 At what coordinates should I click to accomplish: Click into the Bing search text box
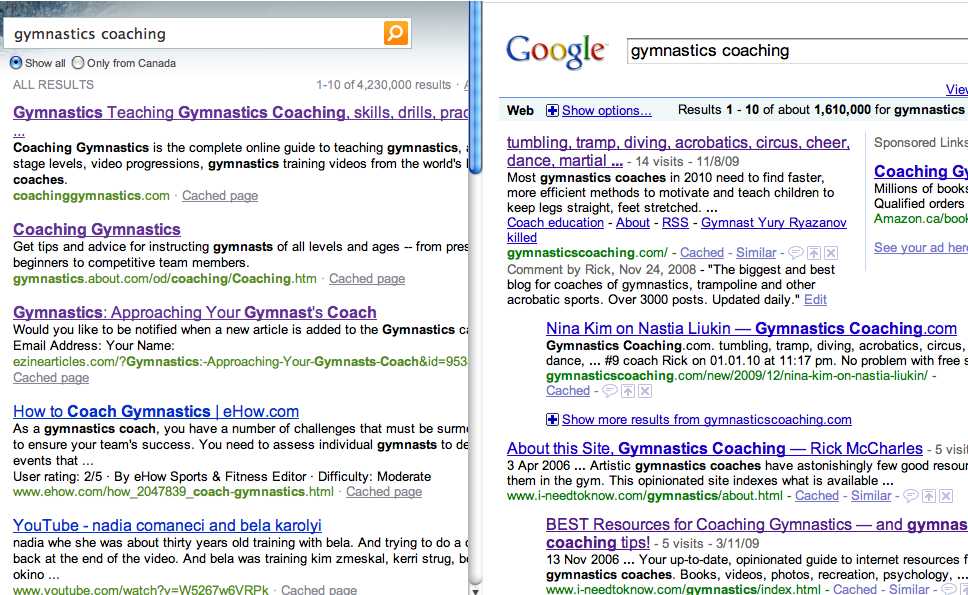pos(195,34)
